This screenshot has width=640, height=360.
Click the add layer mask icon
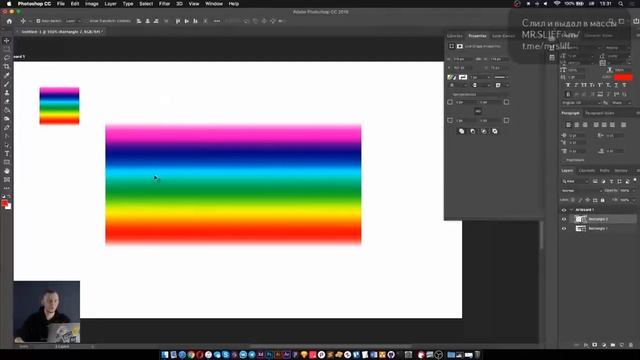[x=595, y=345]
